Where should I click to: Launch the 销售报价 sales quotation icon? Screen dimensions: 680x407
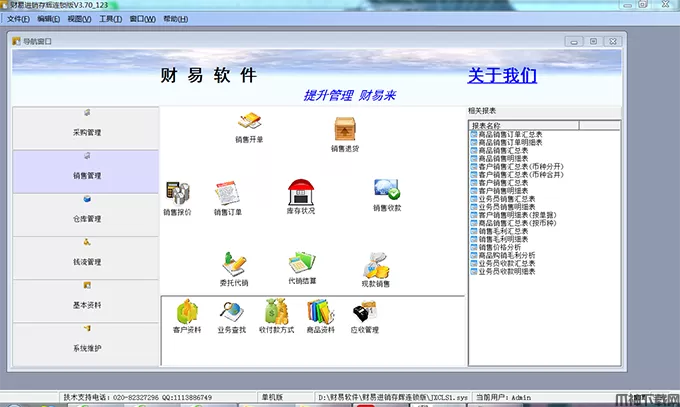tap(177, 198)
